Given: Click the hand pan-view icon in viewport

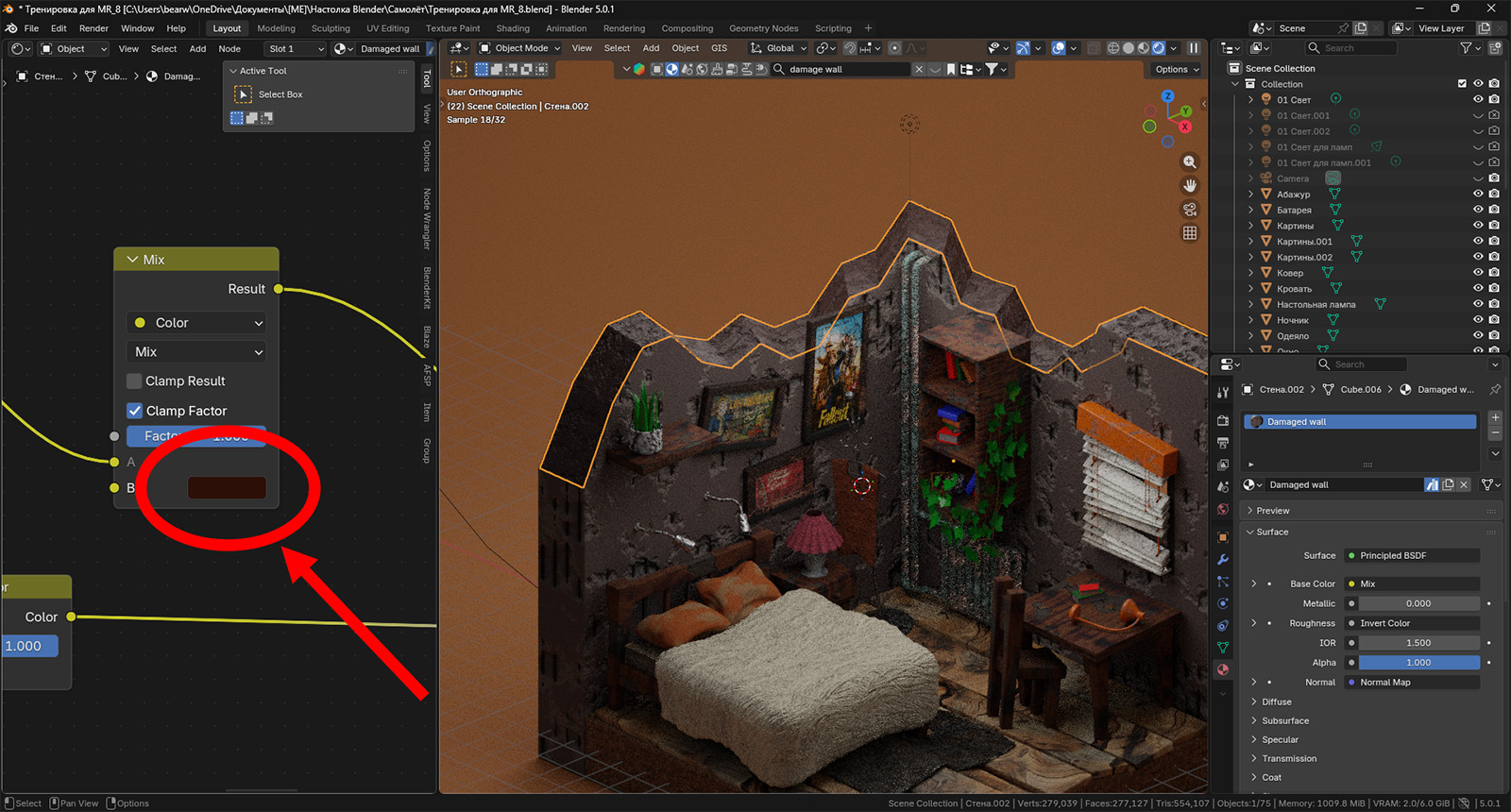Looking at the screenshot, I should (1190, 186).
